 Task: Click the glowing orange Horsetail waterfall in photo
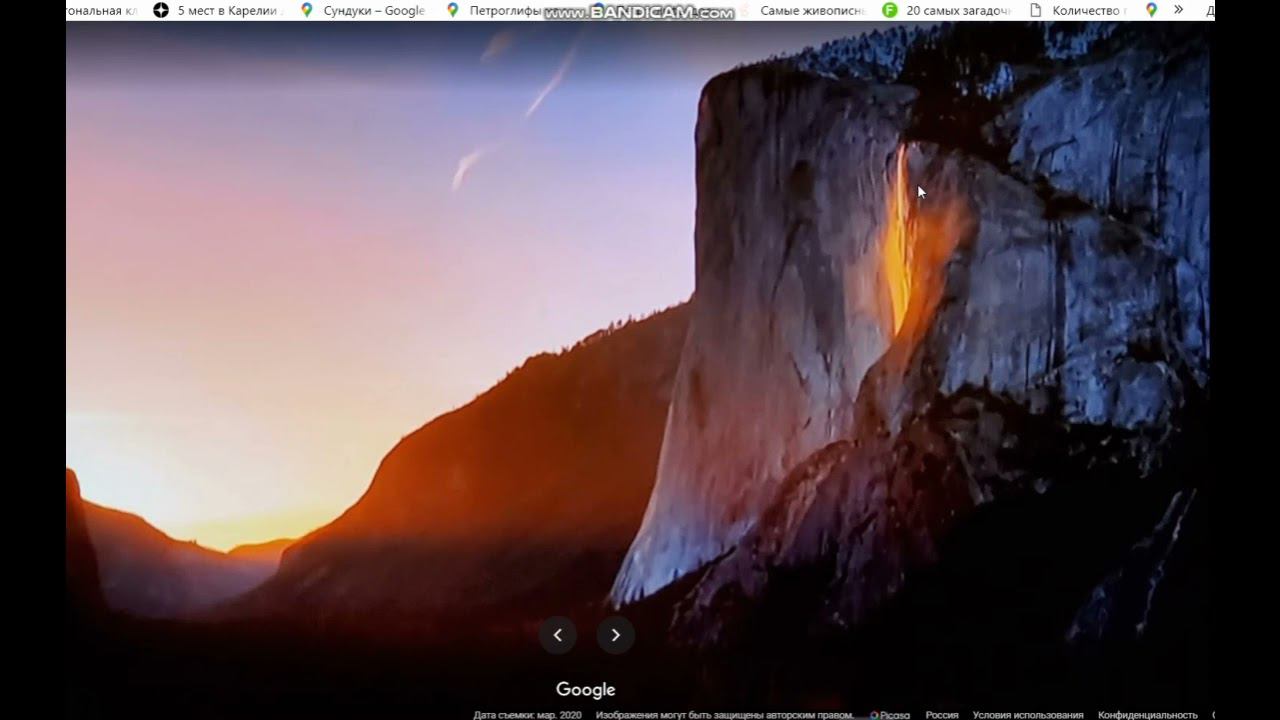click(x=899, y=240)
